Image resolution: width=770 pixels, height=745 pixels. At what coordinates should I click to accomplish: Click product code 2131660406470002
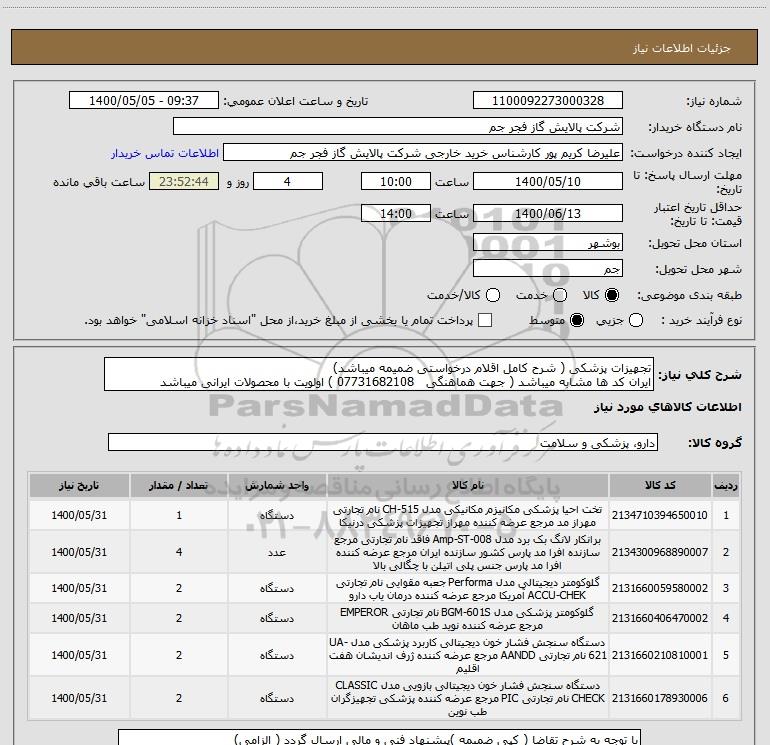(660, 618)
